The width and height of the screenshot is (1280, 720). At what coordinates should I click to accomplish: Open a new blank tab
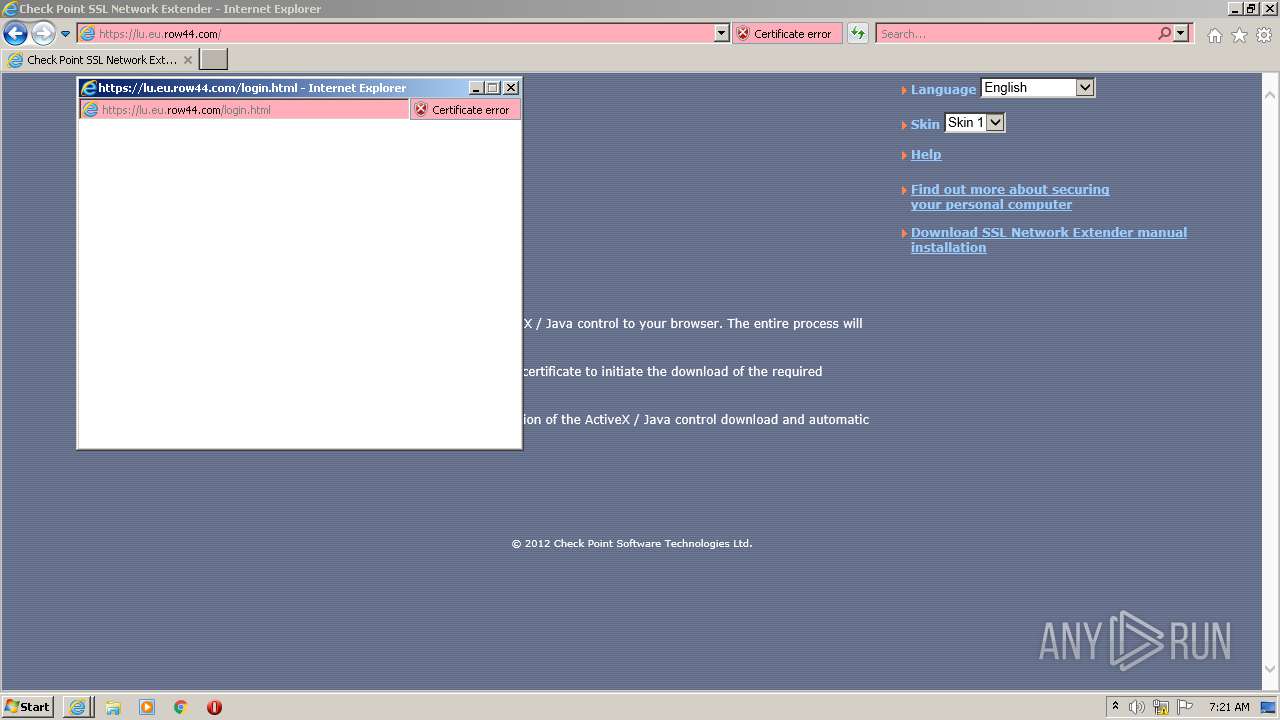pos(214,60)
